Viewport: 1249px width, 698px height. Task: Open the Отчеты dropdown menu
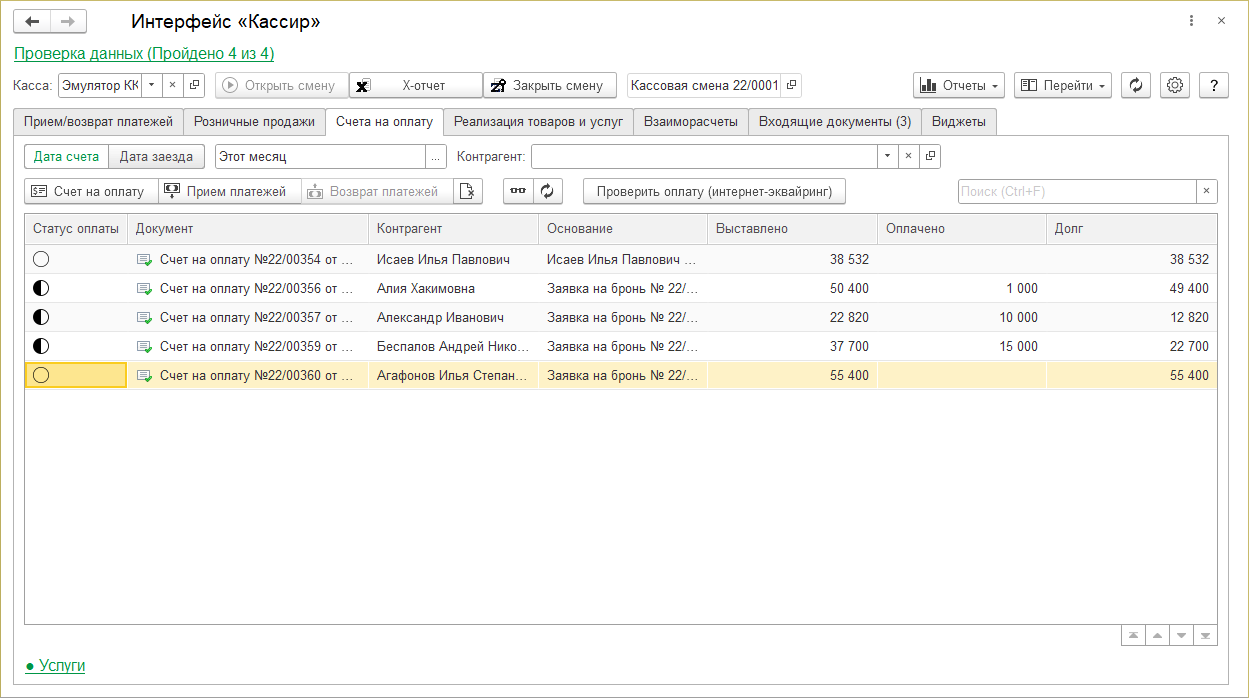tap(958, 85)
